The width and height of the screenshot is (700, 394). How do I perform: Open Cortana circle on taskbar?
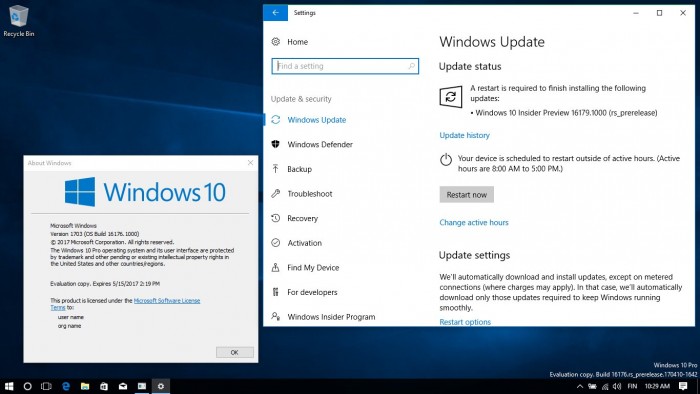click(28, 386)
